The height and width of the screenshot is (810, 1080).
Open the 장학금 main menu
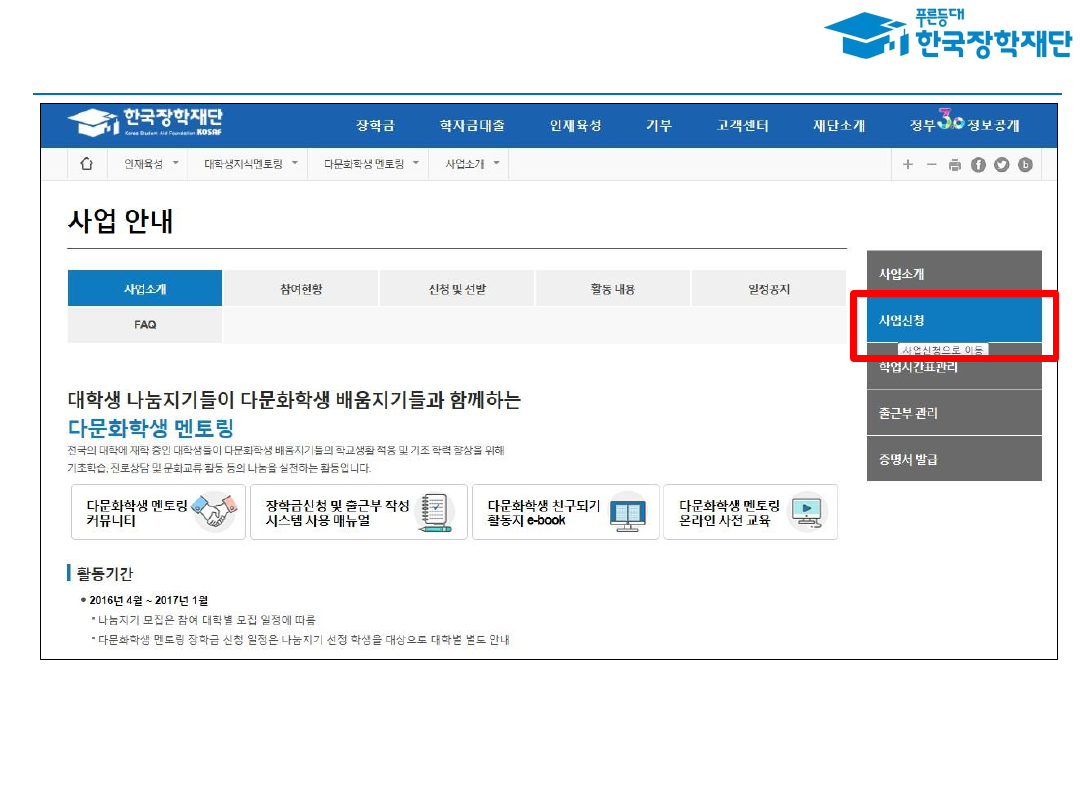coord(375,126)
